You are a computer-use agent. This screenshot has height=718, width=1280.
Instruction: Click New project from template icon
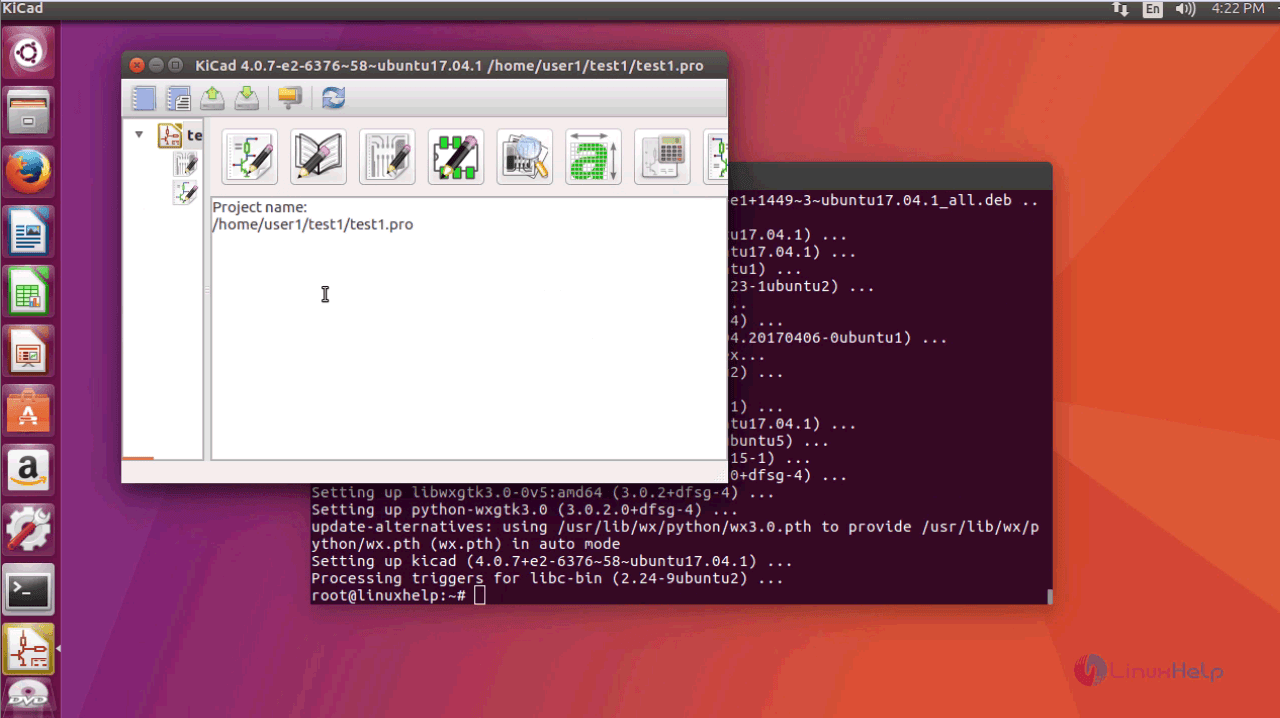(x=179, y=97)
